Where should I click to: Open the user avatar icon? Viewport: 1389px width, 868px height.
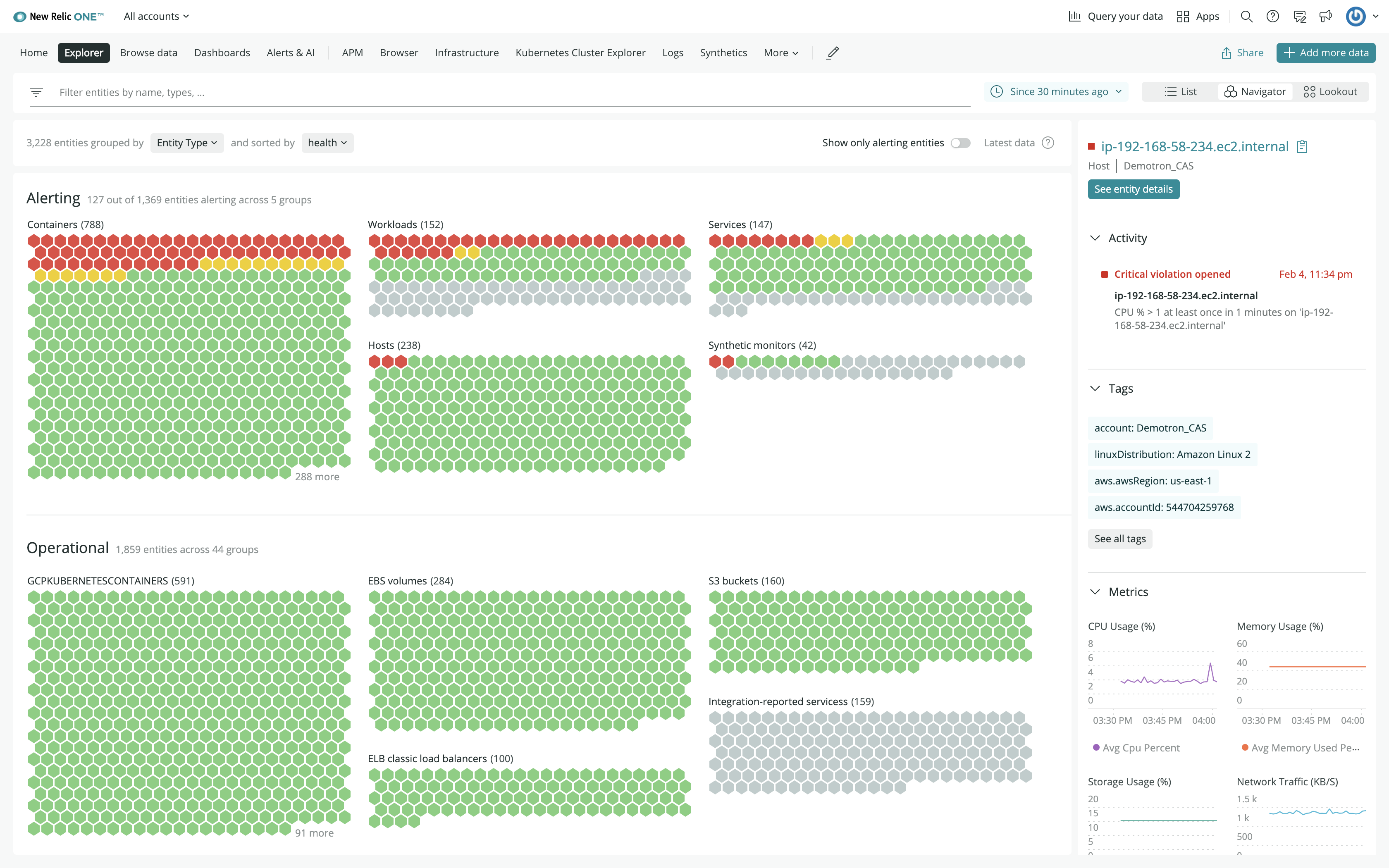click(1356, 17)
